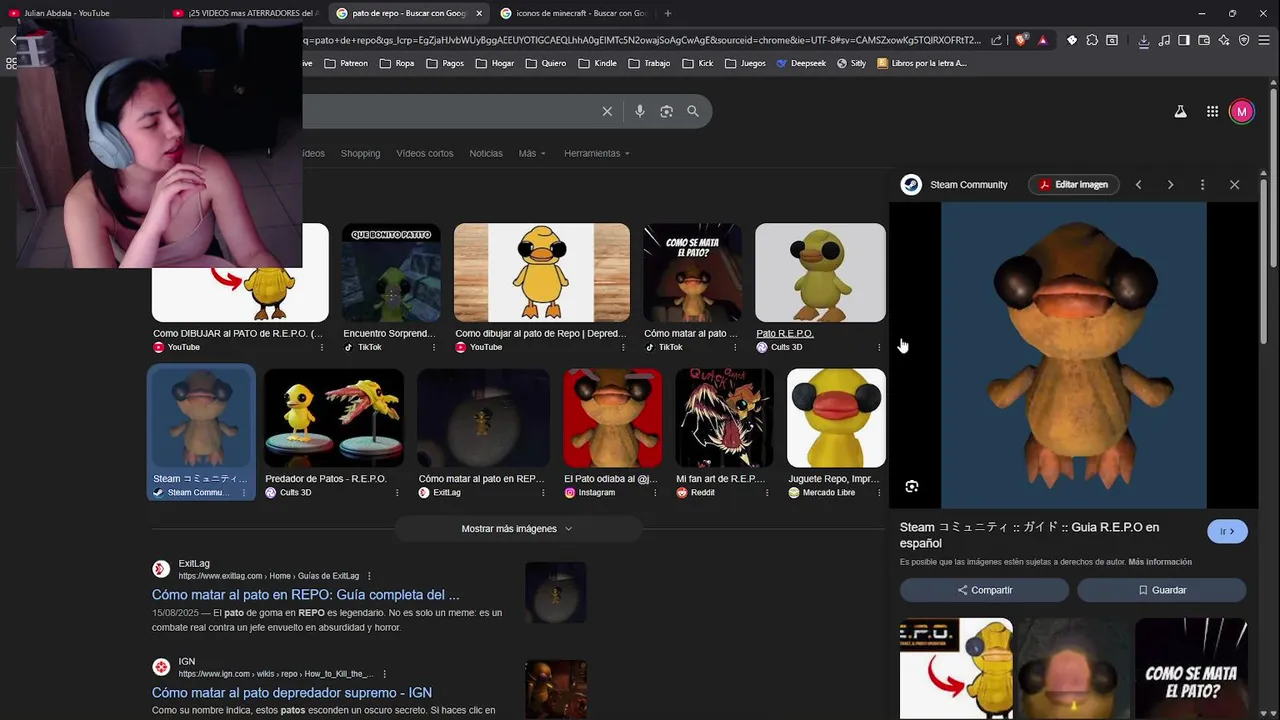Click the Brave Shields lion icon
The width and height of the screenshot is (1280, 720).
pyautogui.click(x=1021, y=40)
